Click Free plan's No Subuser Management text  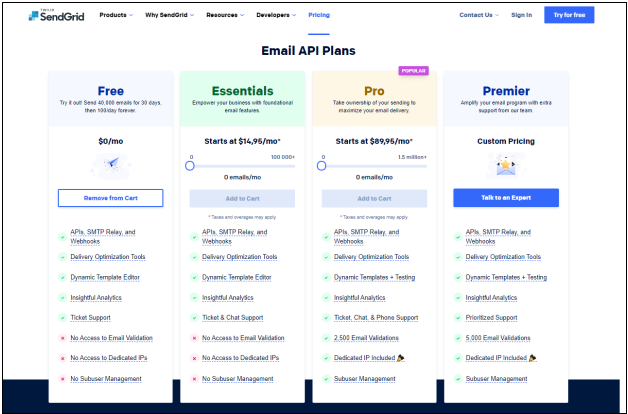(106, 379)
